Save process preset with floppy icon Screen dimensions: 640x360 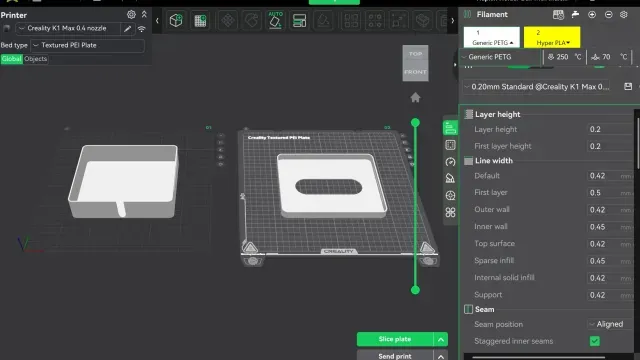628,87
